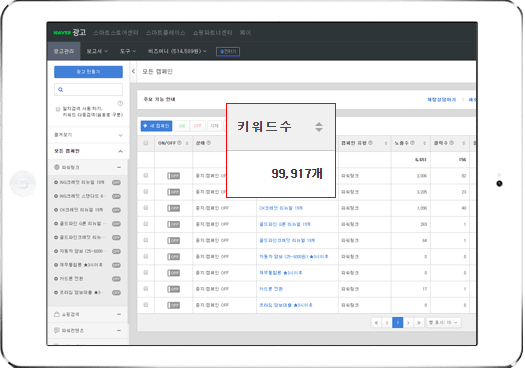Tick checkbox for 카드론 전환 campaign row
The width and height of the screenshot is (525, 368).
coord(146,289)
